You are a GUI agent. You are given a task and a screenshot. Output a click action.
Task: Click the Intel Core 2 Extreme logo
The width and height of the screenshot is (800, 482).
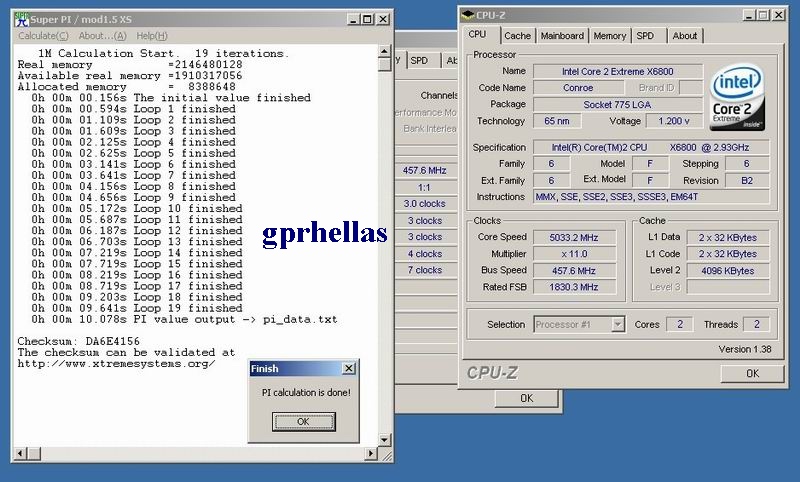tap(737, 97)
